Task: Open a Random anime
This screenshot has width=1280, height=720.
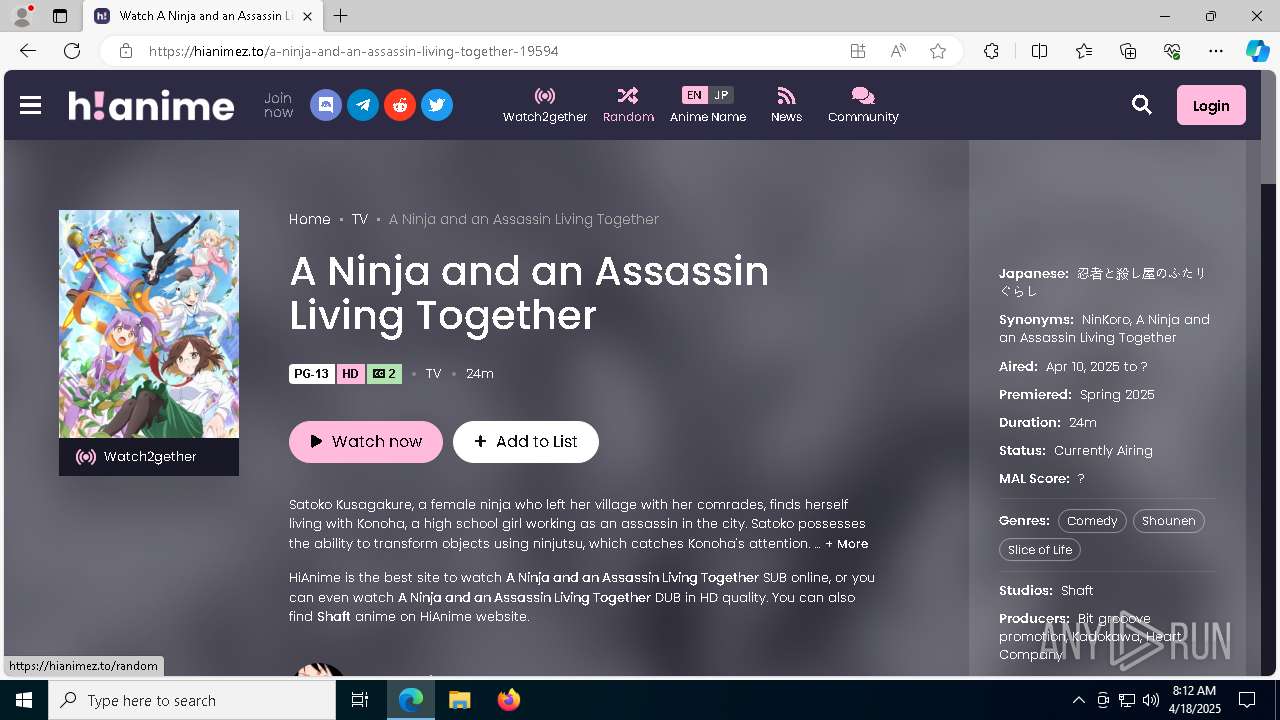Action: click(x=628, y=105)
